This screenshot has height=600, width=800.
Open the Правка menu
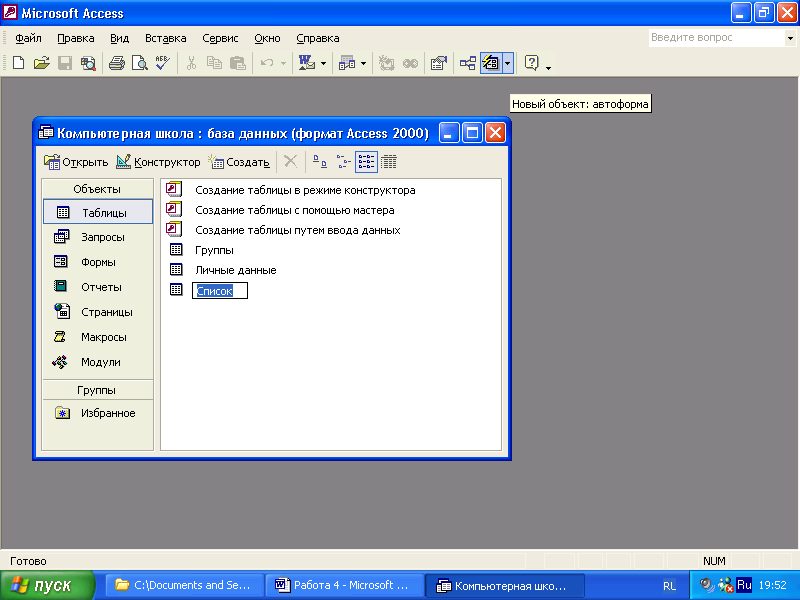point(76,38)
